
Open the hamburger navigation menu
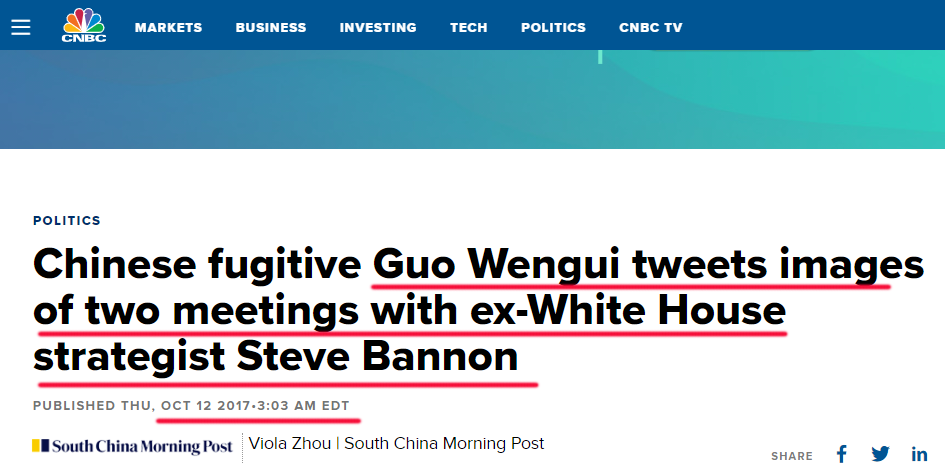pos(22,27)
